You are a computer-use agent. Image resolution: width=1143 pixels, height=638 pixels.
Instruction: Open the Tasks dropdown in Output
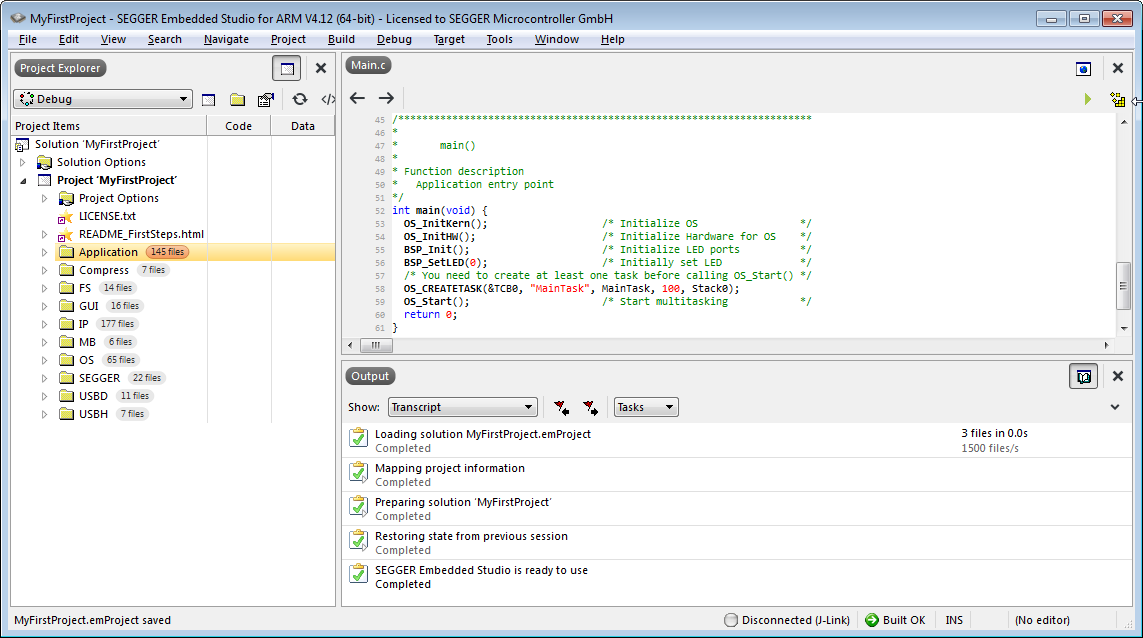point(646,407)
